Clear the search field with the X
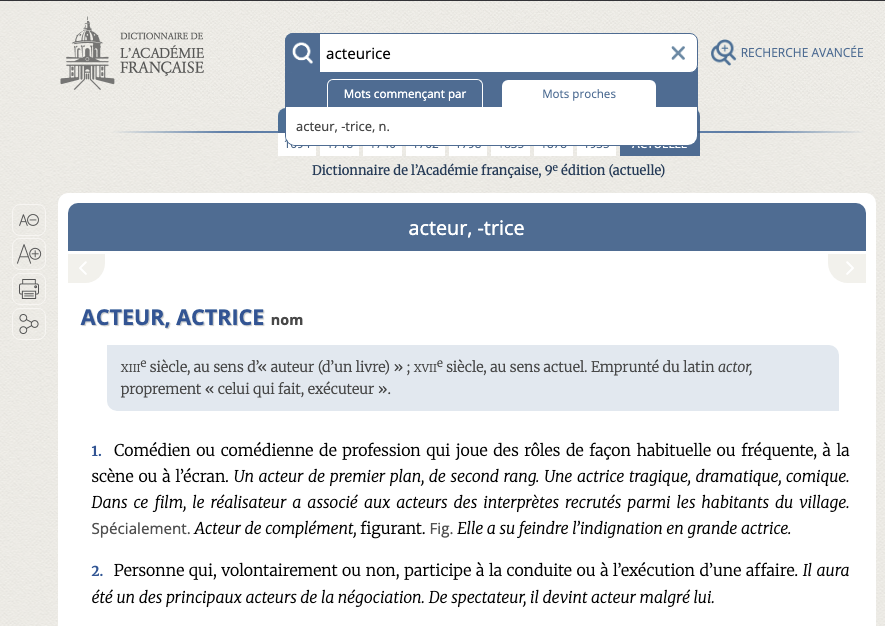The height and width of the screenshot is (626, 885). 678,53
